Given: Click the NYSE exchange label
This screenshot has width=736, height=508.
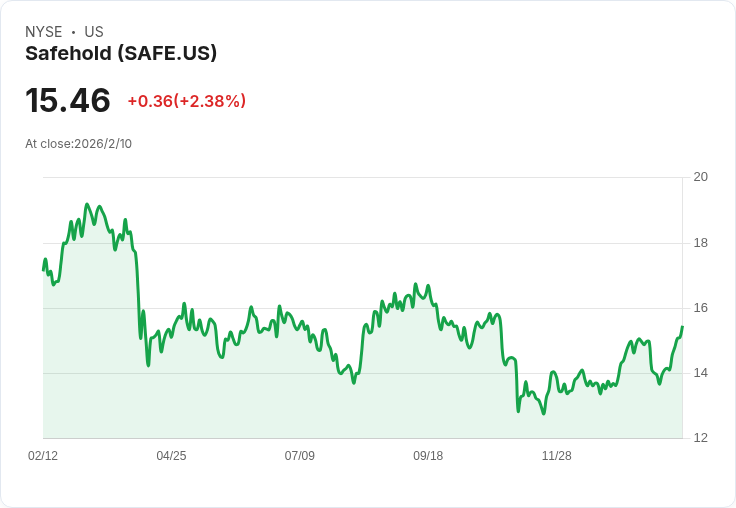Looking at the screenshot, I should pyautogui.click(x=44, y=32).
